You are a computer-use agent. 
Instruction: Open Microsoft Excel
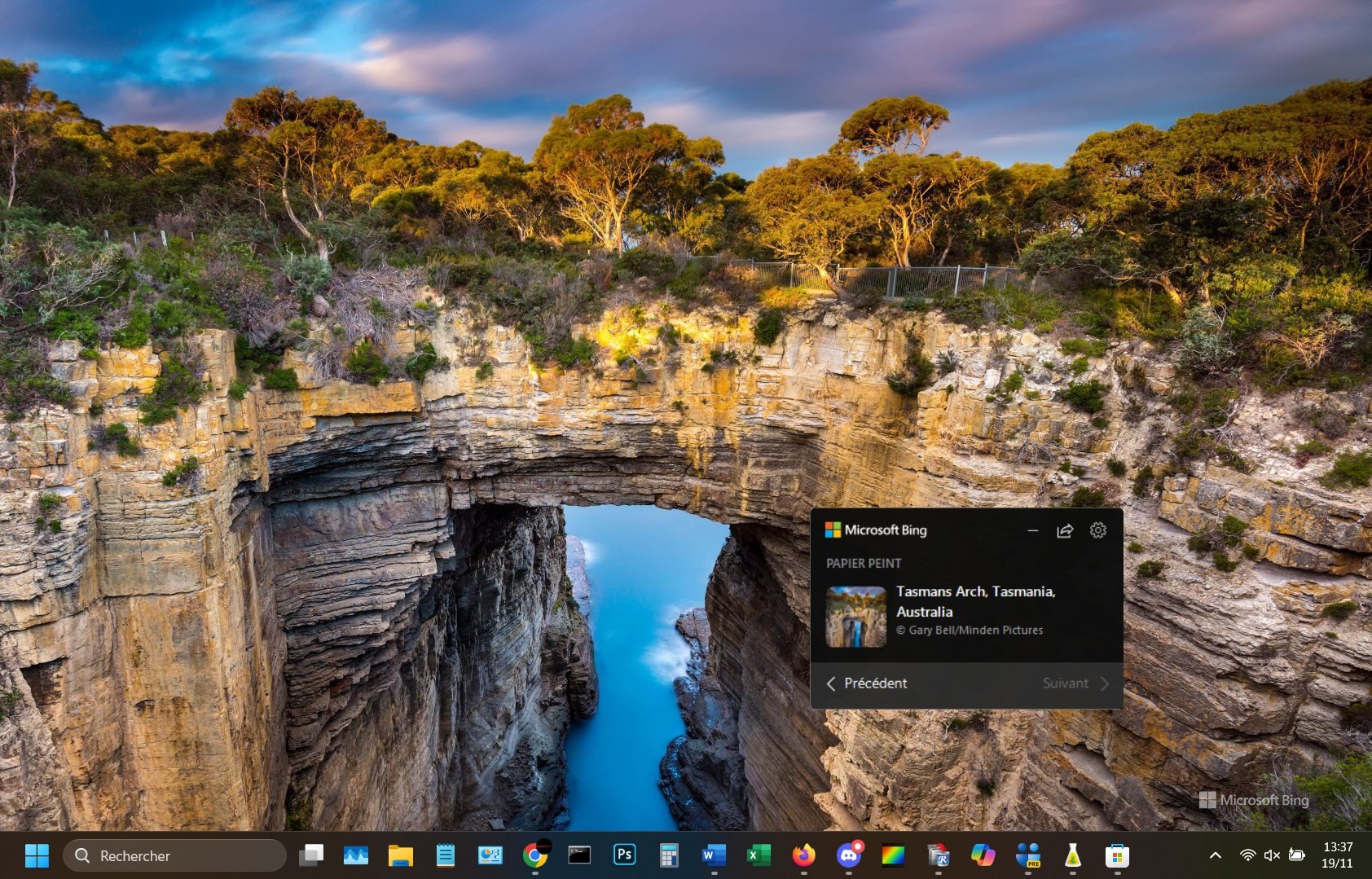pyautogui.click(x=759, y=855)
